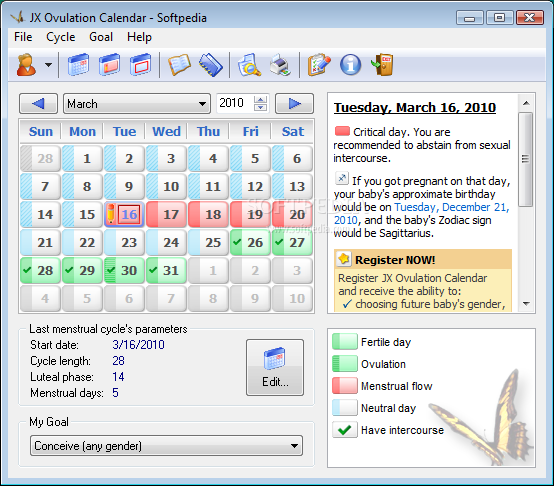Select greyed day 28 of February
Screen dimensions: 554x486
point(40,158)
